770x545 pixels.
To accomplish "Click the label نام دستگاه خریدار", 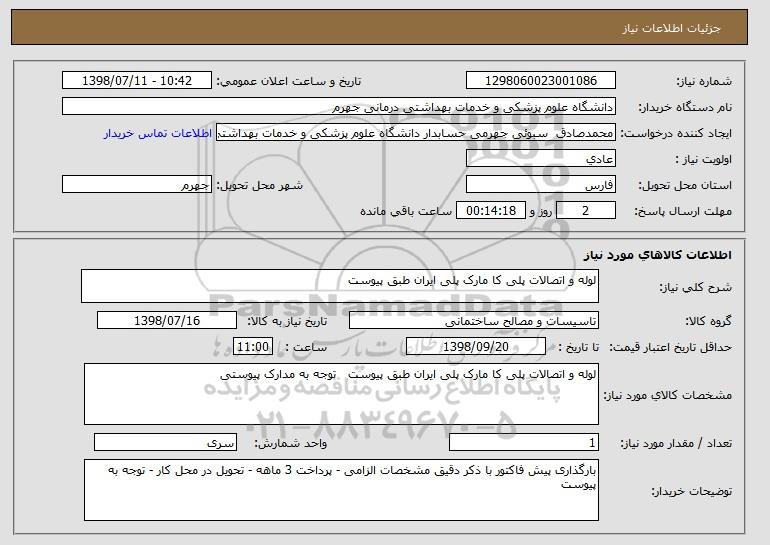I will pyautogui.click(x=686, y=108).
